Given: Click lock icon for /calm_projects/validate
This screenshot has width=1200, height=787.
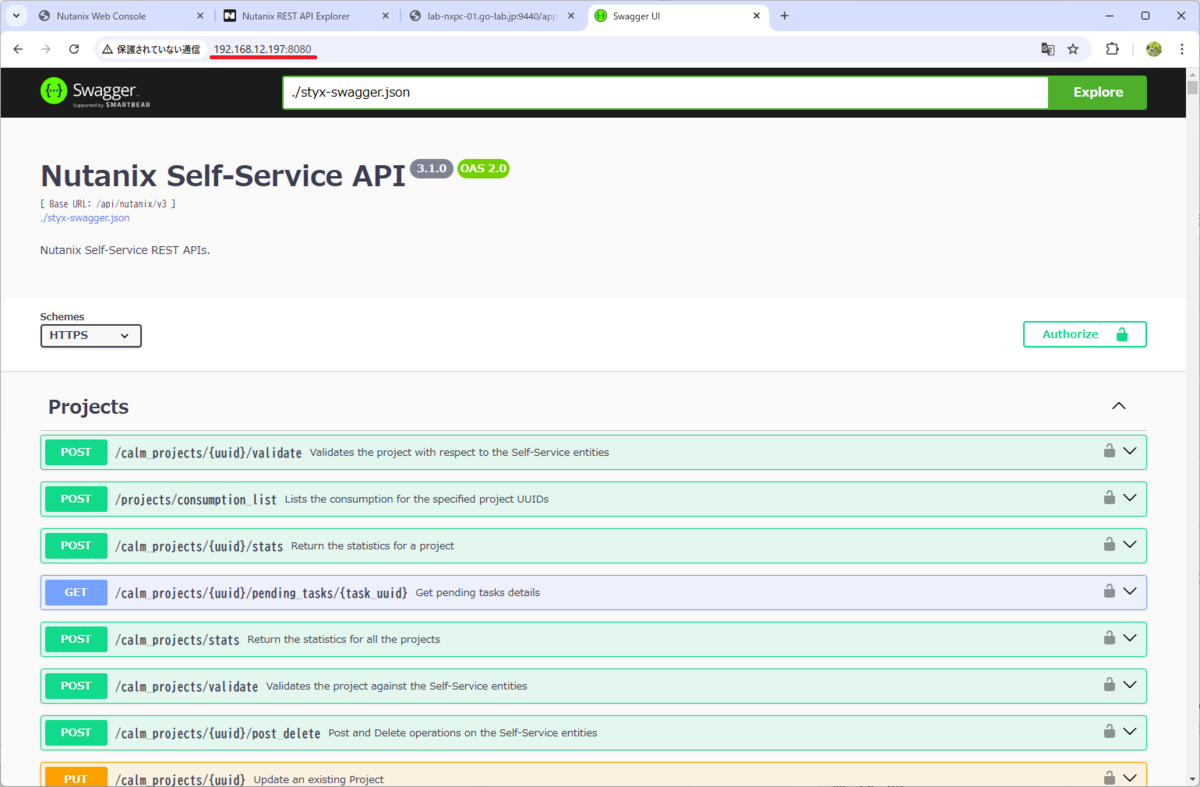Looking at the screenshot, I should pos(1109,685).
